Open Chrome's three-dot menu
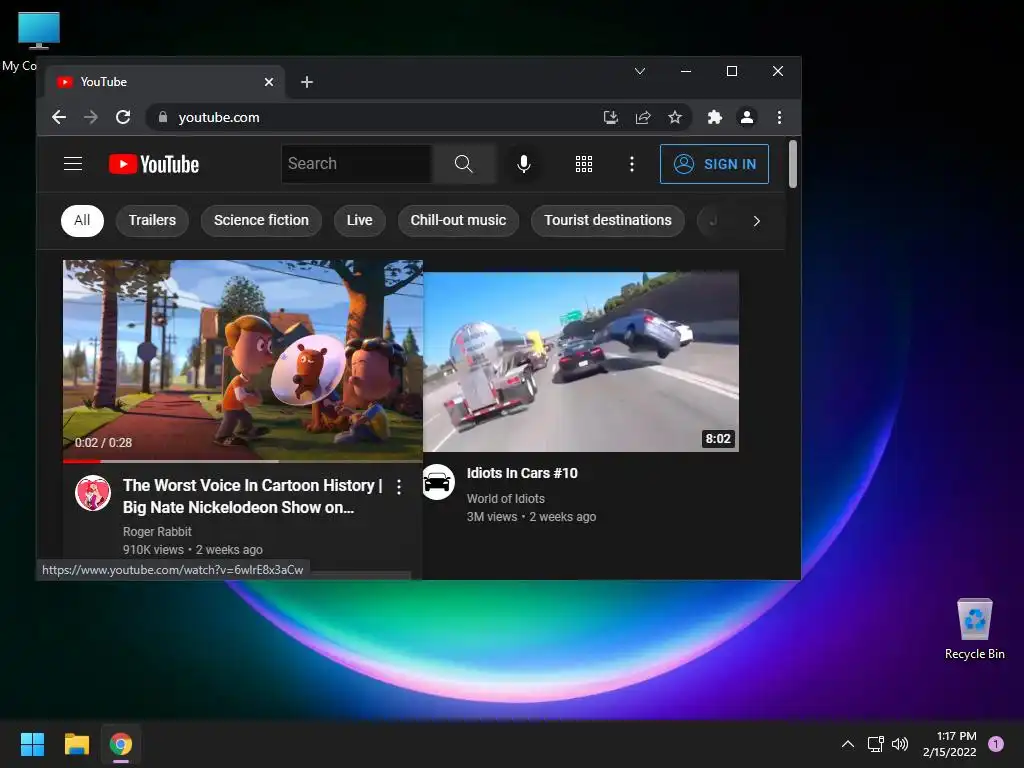 pos(779,118)
